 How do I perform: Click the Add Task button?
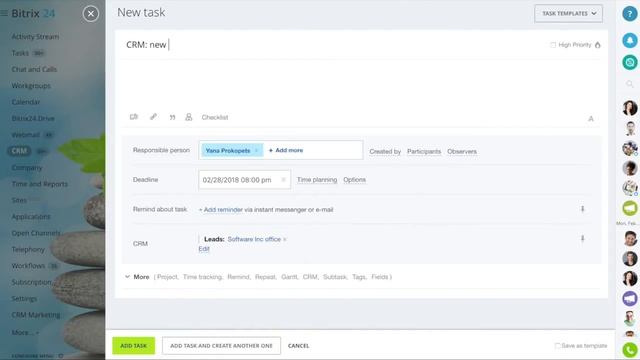click(133, 346)
